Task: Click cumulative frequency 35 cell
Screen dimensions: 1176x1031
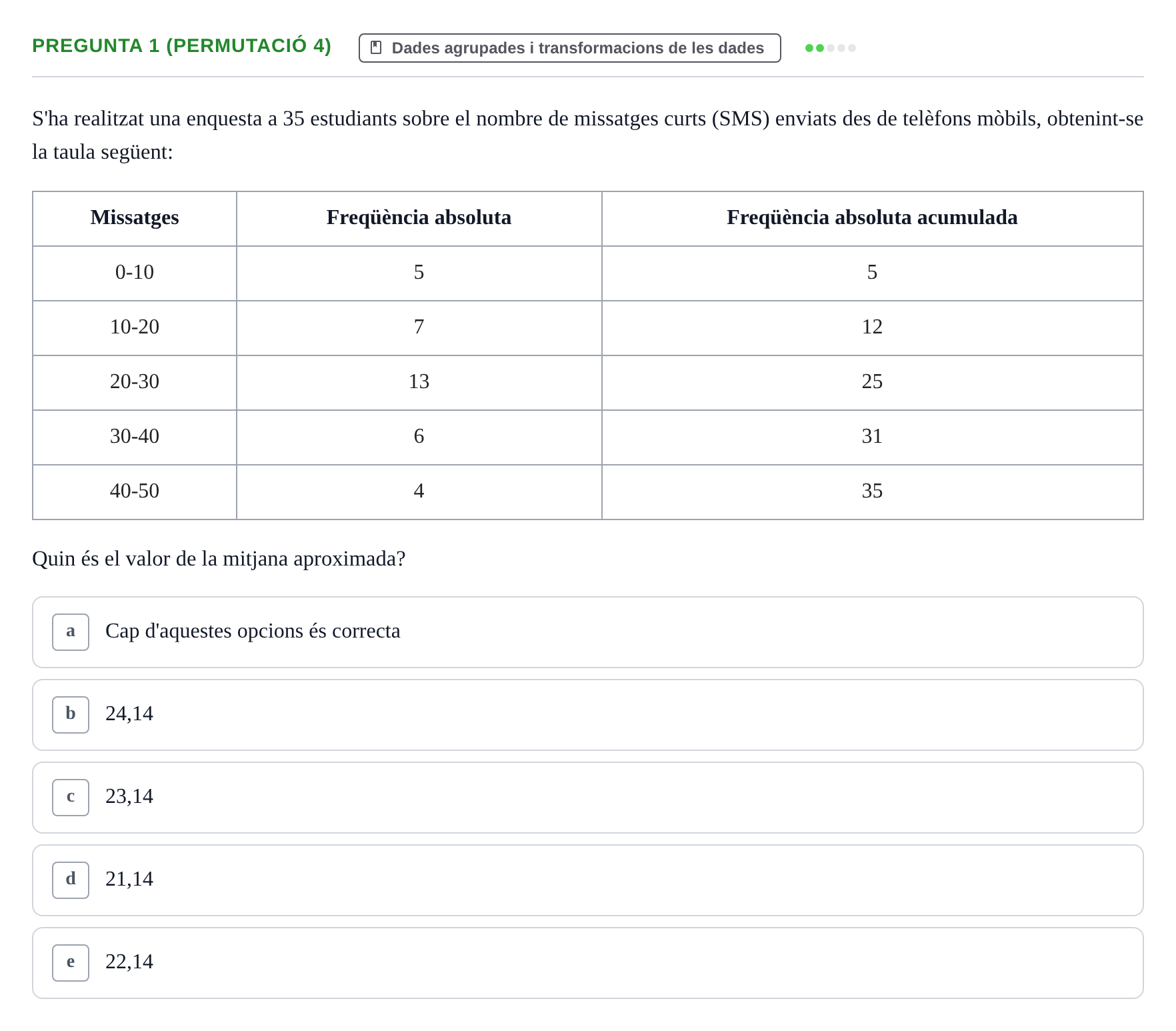Action: pyautogui.click(x=873, y=492)
